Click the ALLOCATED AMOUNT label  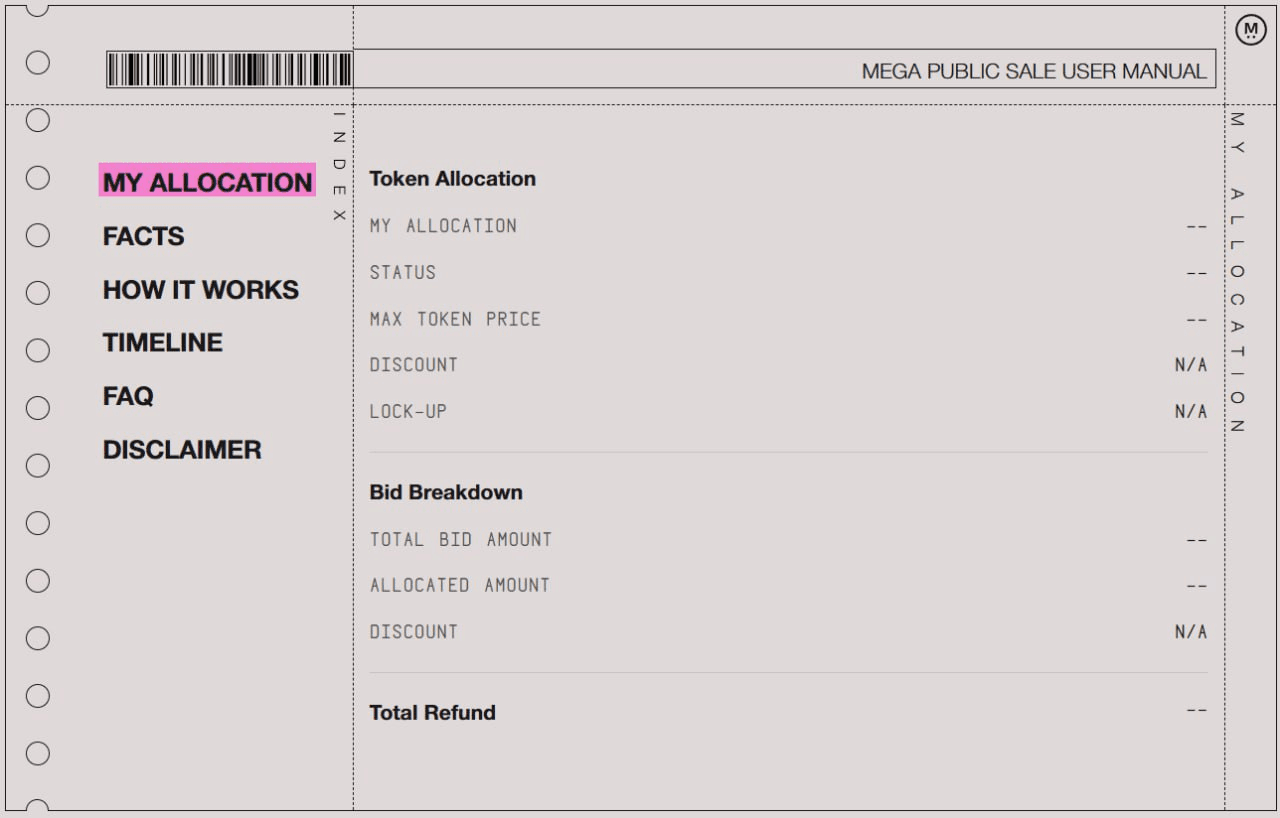coord(460,586)
